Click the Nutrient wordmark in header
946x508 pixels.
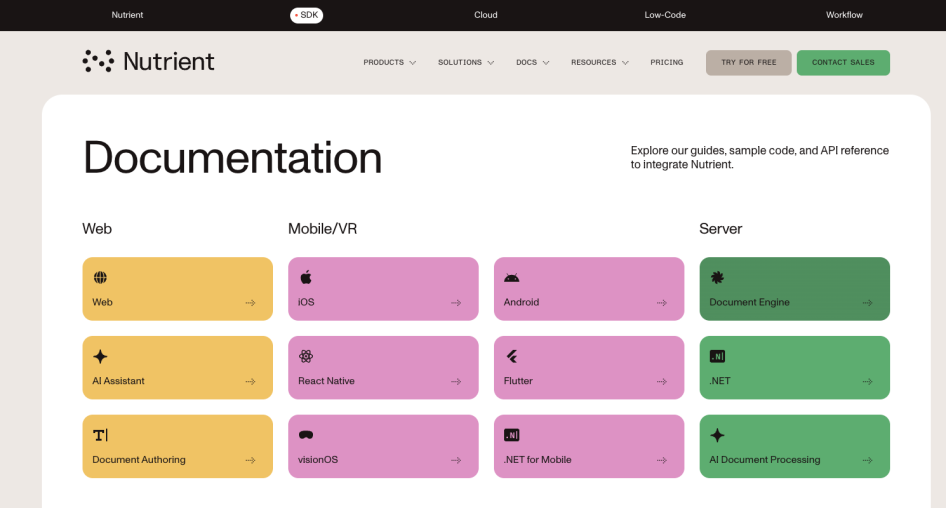[x=168, y=62]
